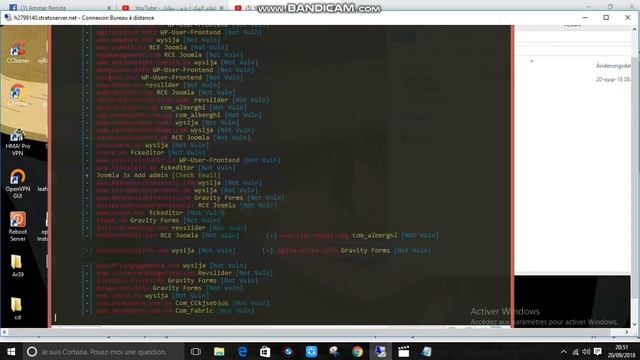Switch to the Facebook browser tab
The height and width of the screenshot is (360, 640).
point(60,7)
